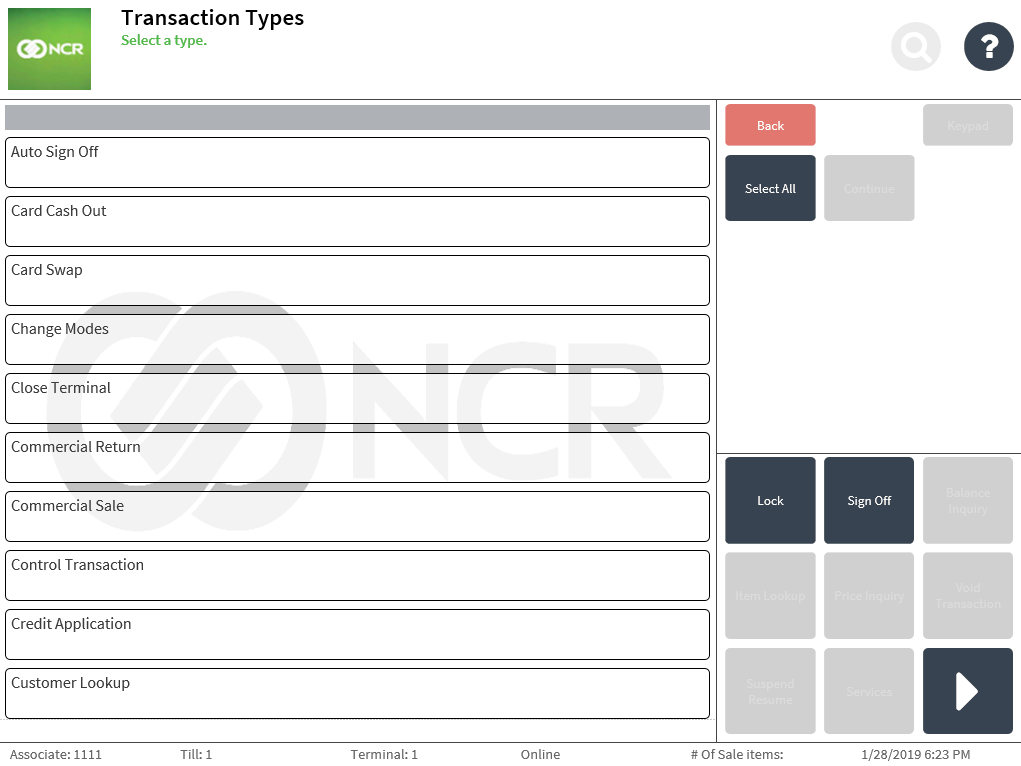Pick Change Modes transaction type

click(357, 339)
